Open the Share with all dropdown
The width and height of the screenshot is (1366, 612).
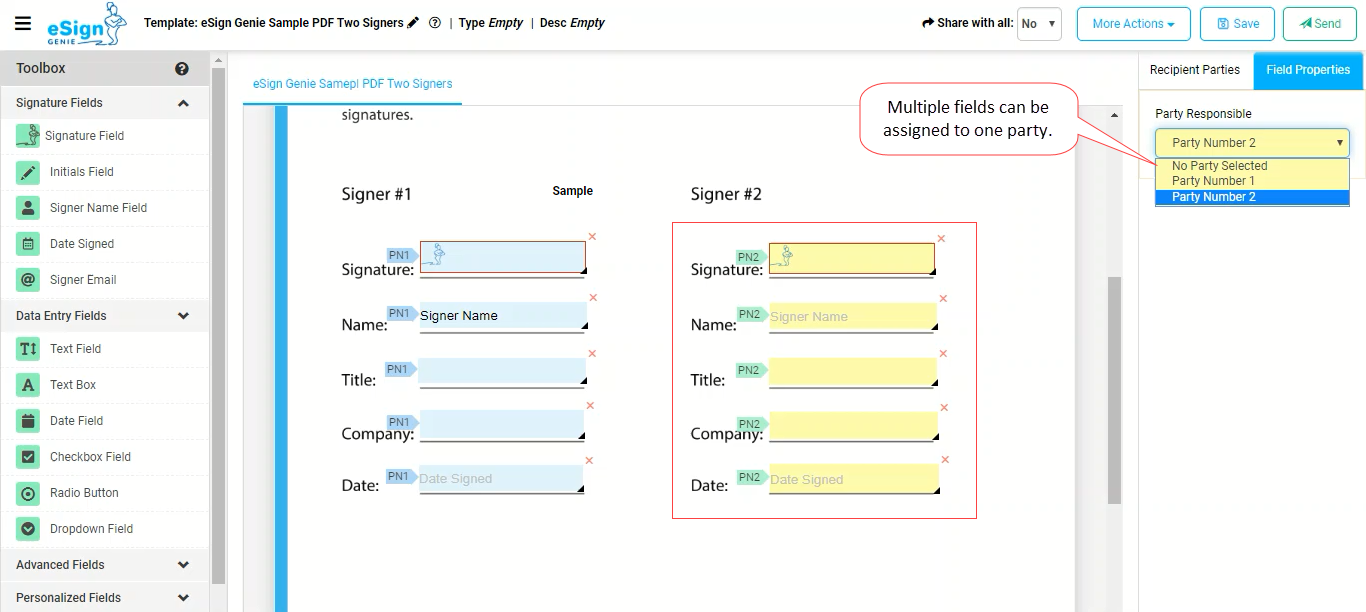[x=1039, y=24]
